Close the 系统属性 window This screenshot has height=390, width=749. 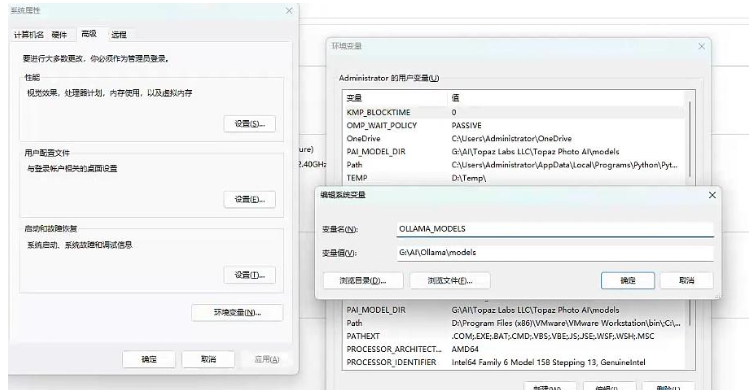click(289, 10)
